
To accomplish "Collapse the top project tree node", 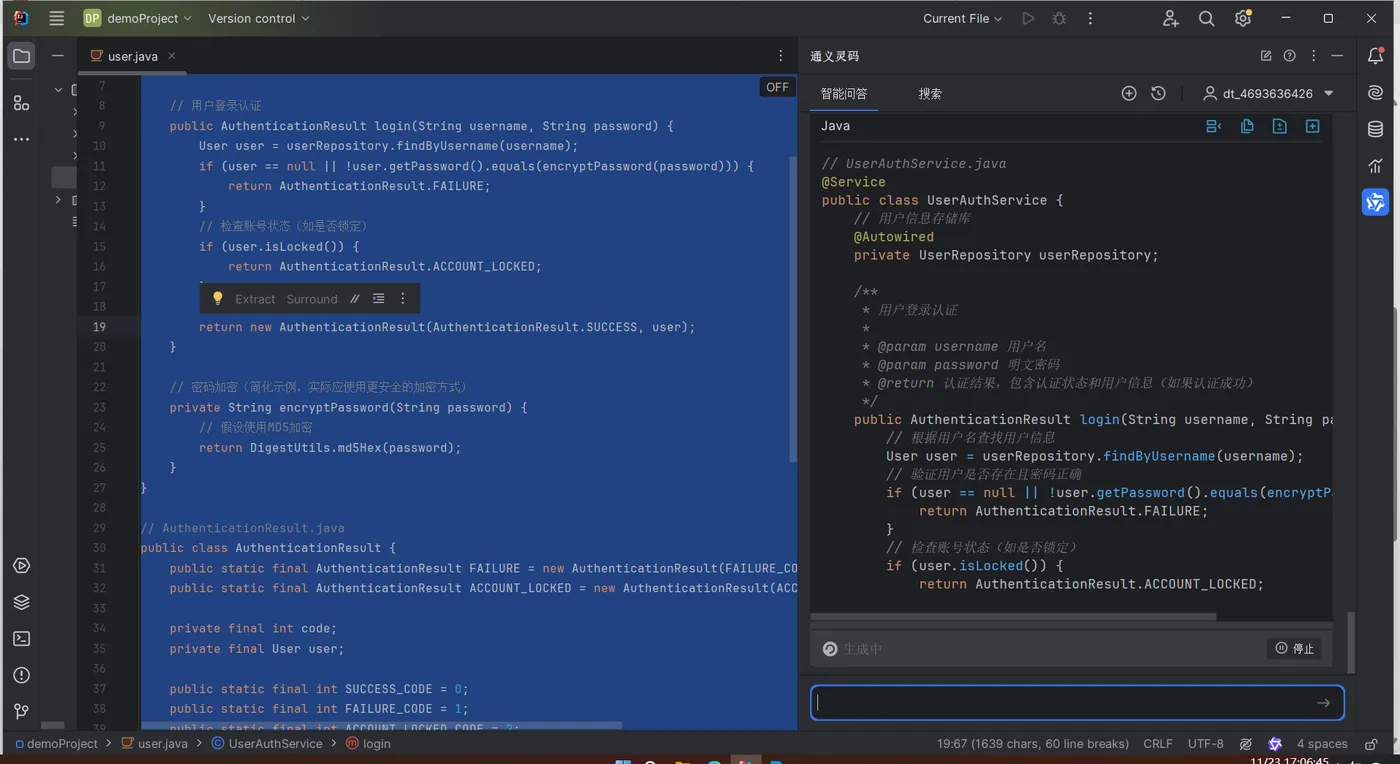I will tap(58, 90).
